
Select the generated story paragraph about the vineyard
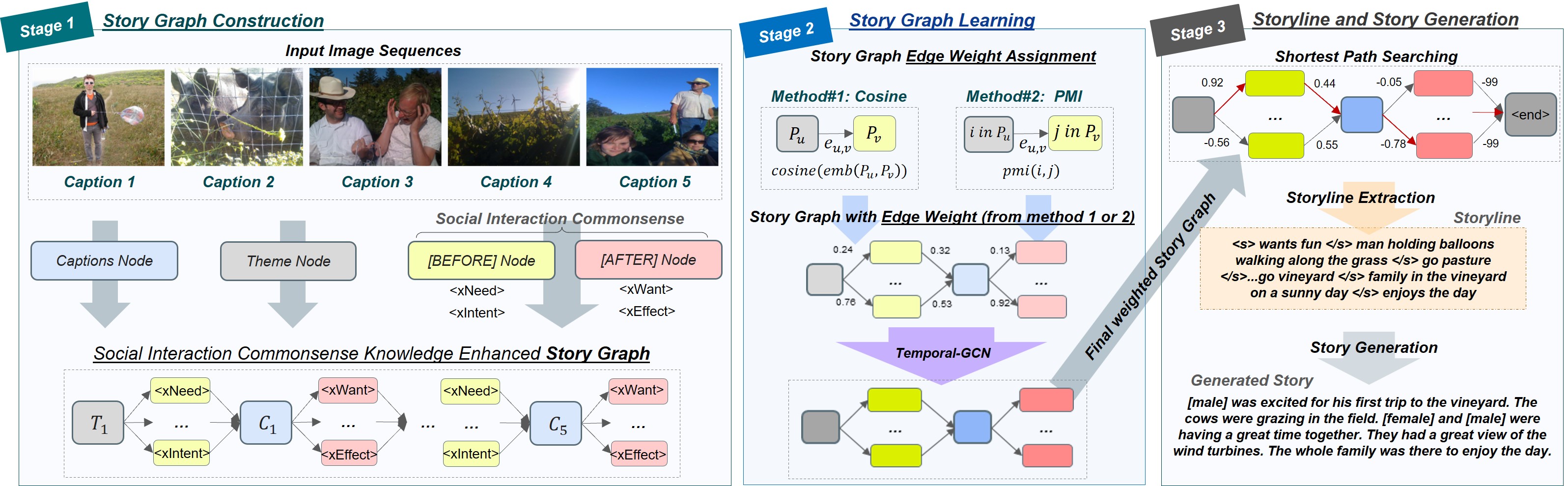[x=1362, y=427]
